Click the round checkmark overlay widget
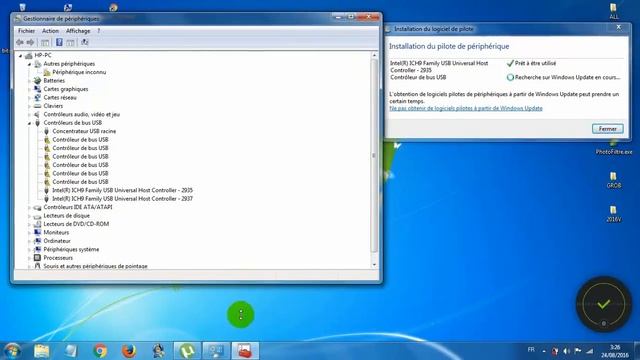 point(603,304)
